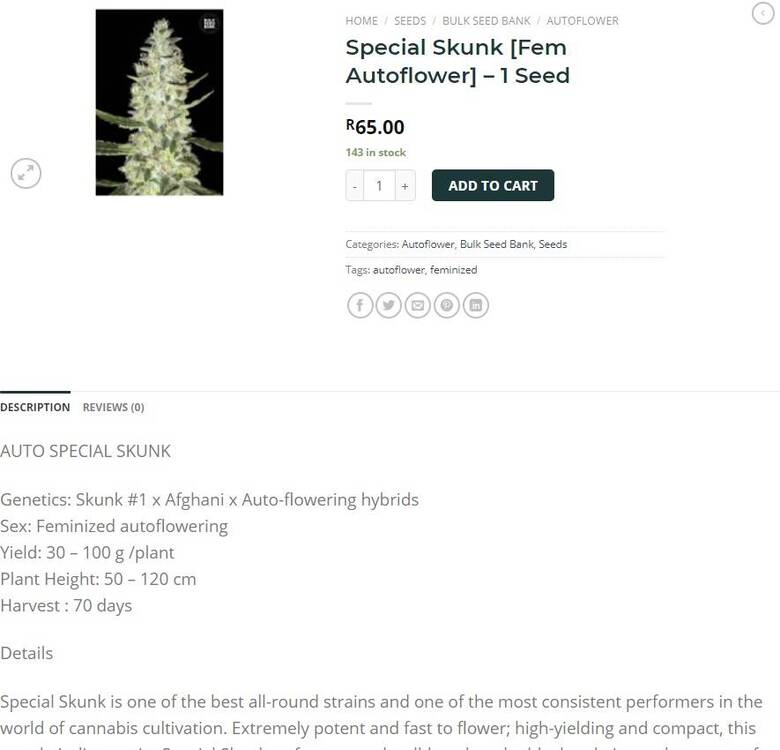Decrease quantity with minus button
Viewport: 780px width, 750px height.
tap(355, 186)
